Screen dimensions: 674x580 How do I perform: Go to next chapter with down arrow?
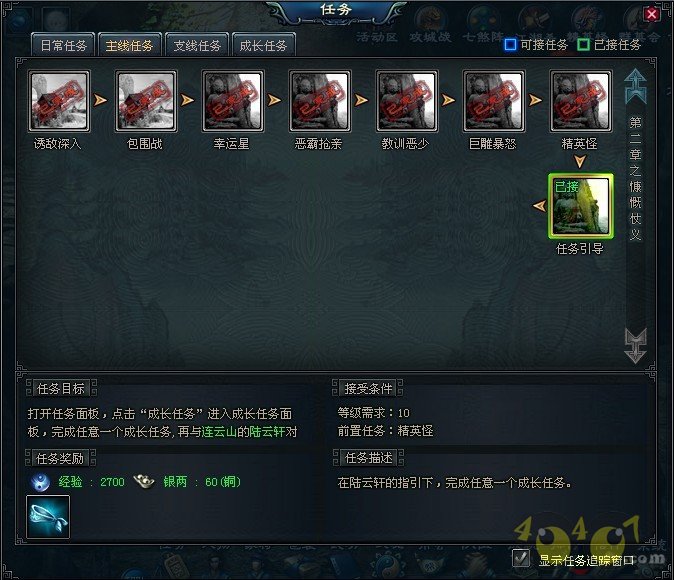pos(635,346)
